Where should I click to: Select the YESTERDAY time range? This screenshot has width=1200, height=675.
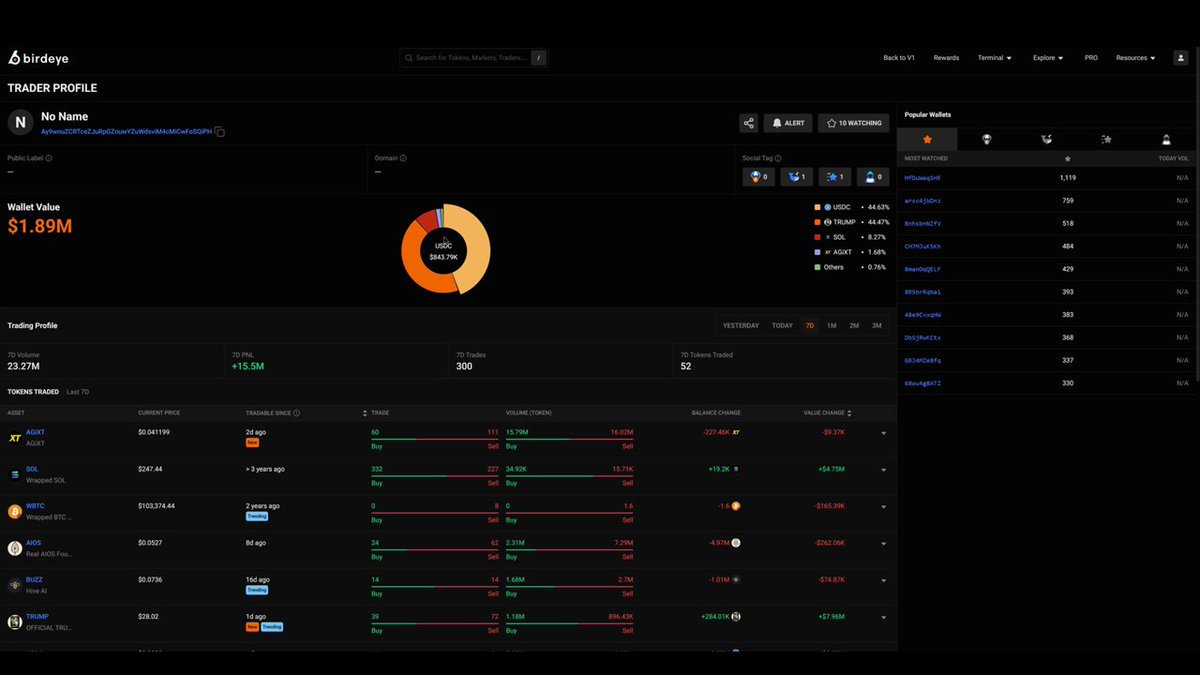(x=741, y=325)
